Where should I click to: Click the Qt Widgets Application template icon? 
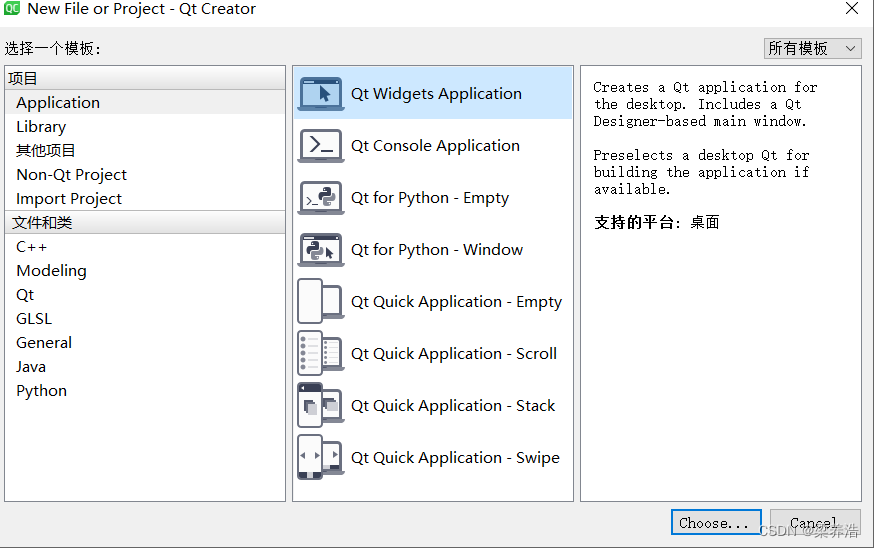tap(321, 94)
